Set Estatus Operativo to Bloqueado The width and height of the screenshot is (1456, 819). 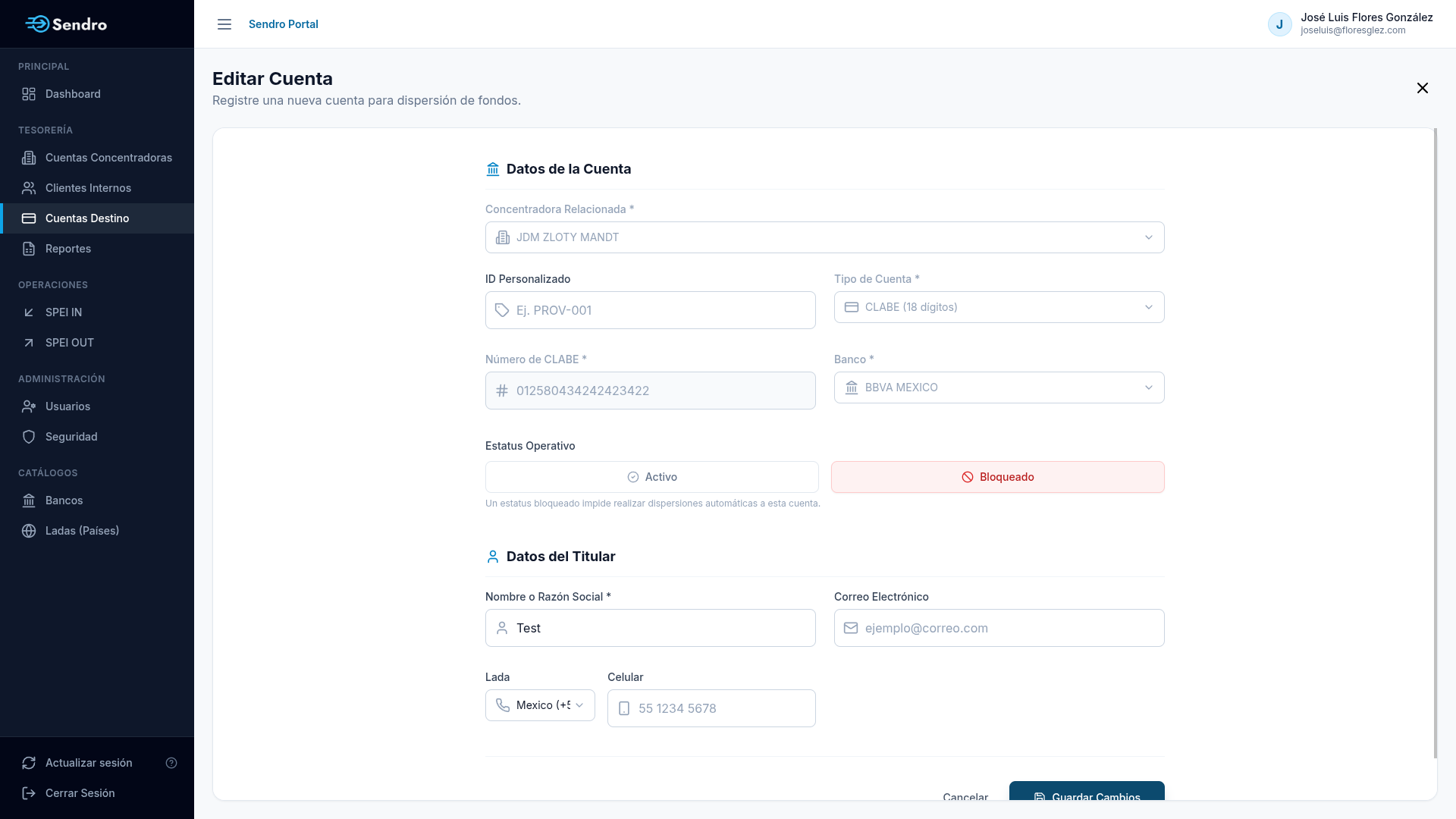coord(998,477)
